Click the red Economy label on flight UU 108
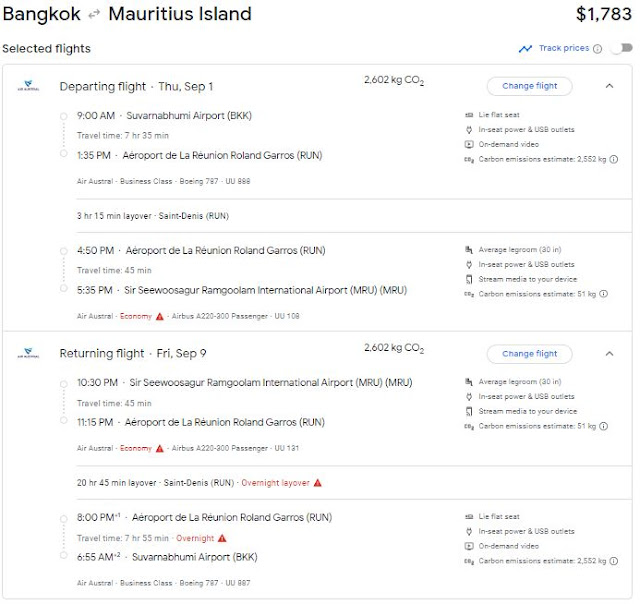This screenshot has height=604, width=640. click(x=136, y=316)
